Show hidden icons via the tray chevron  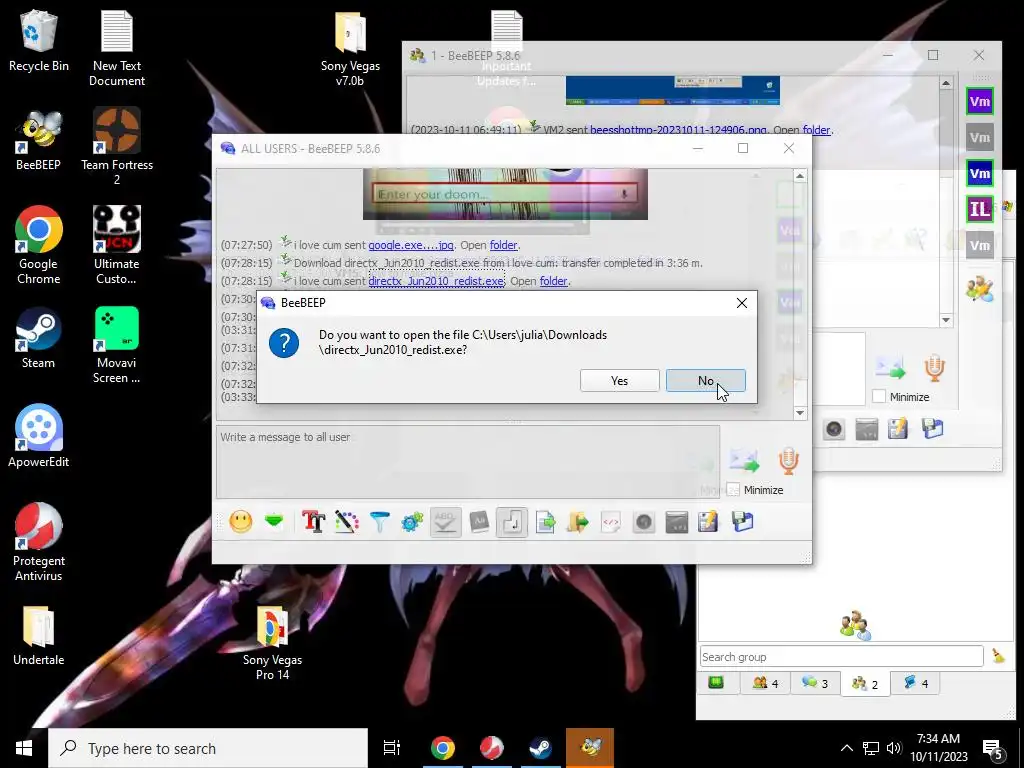(x=846, y=748)
